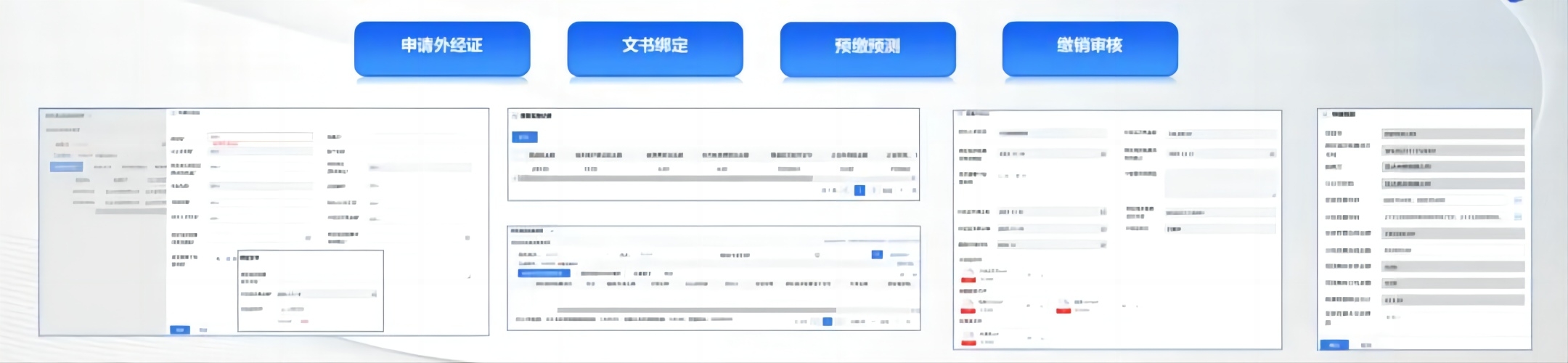Viewport: 1568px width, 363px height.
Task: Click the 申请外经证 button
Action: 441,46
